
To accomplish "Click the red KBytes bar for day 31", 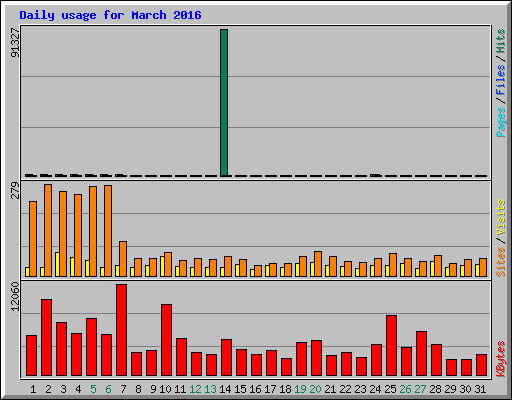I will 482,365.
